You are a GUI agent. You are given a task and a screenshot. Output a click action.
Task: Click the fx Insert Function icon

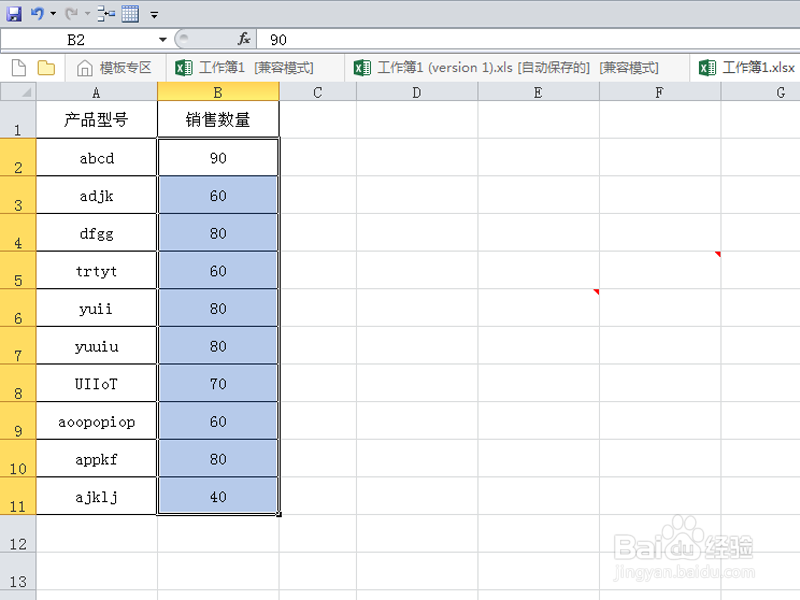[x=244, y=39]
